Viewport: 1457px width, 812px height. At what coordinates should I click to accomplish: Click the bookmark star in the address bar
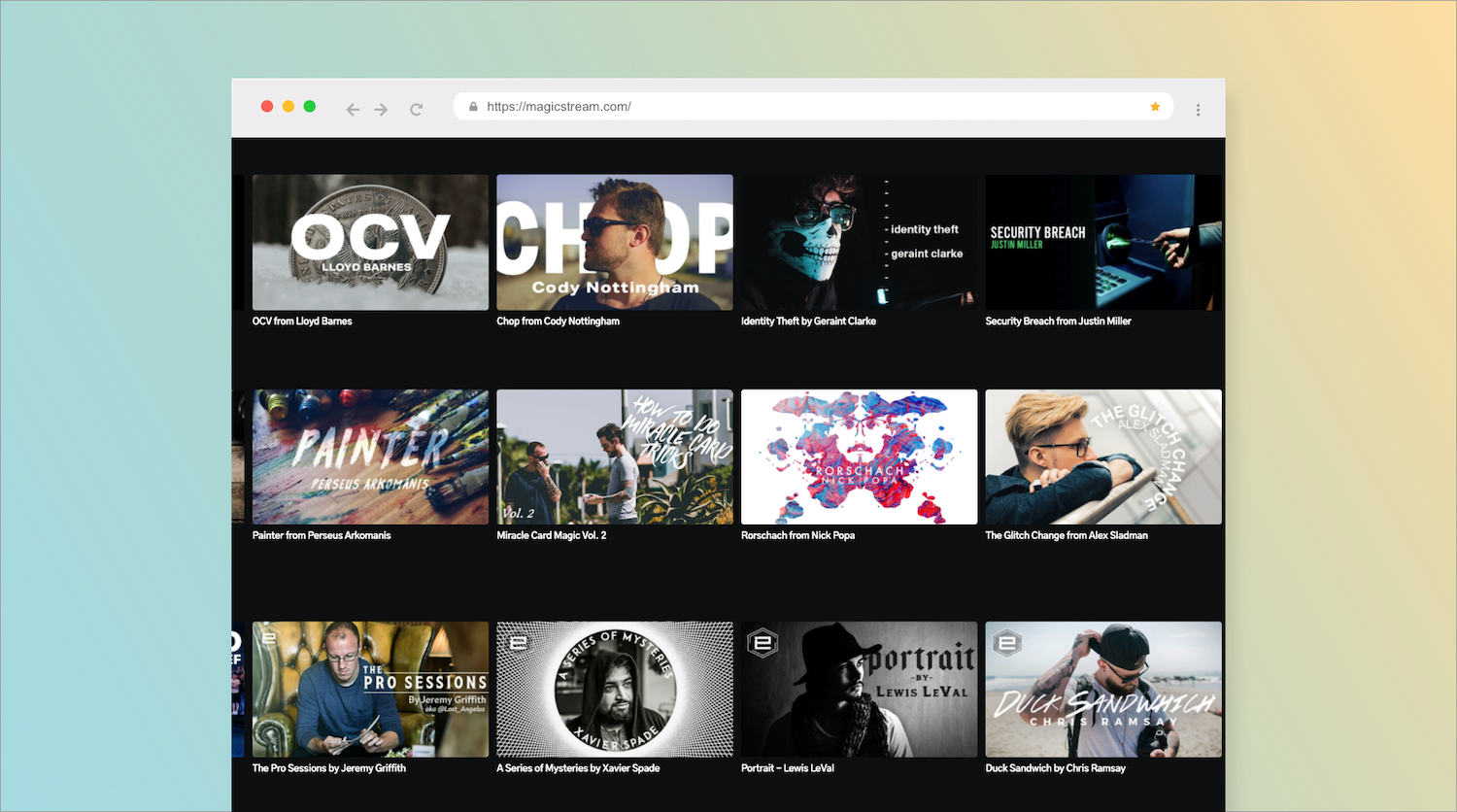pyautogui.click(x=1155, y=107)
